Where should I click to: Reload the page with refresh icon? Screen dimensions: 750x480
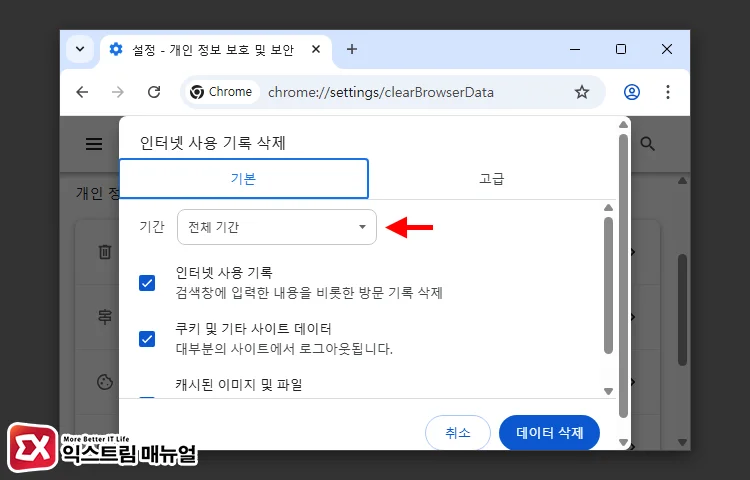click(154, 92)
